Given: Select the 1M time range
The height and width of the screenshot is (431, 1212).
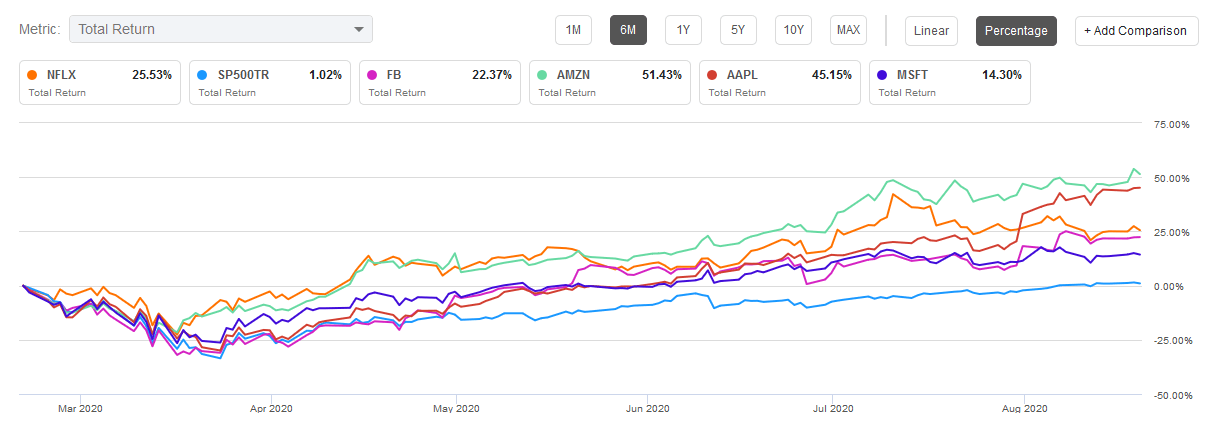Looking at the screenshot, I should pos(573,30).
